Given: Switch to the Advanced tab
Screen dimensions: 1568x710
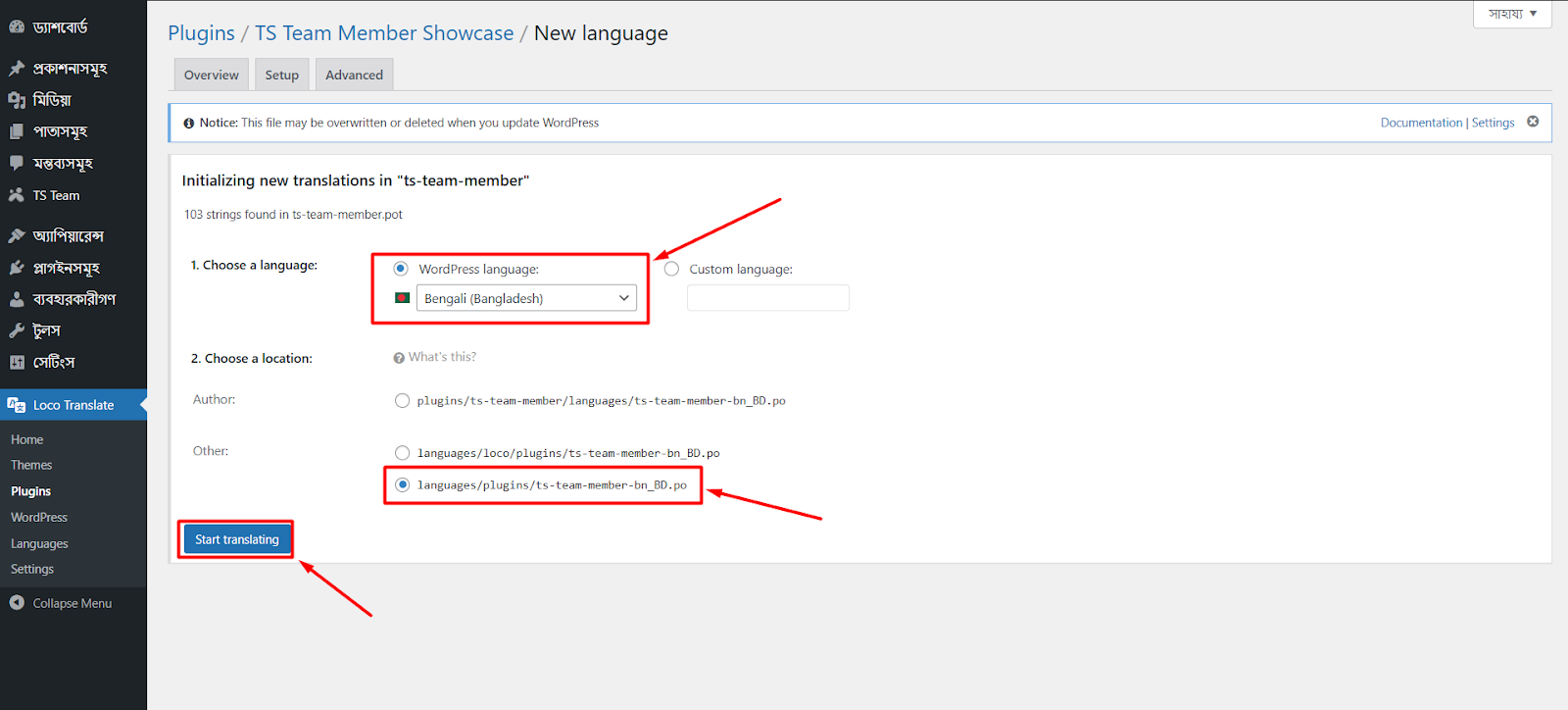Looking at the screenshot, I should 354,75.
